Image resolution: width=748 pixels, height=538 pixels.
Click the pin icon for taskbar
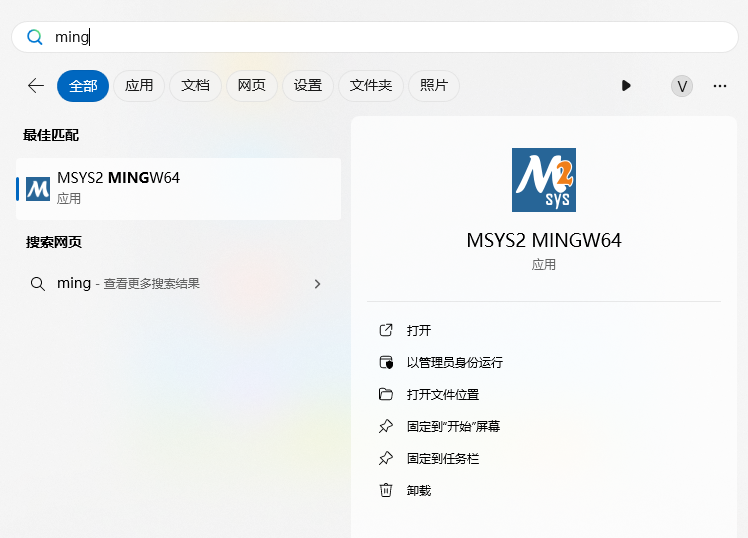pyautogui.click(x=386, y=458)
